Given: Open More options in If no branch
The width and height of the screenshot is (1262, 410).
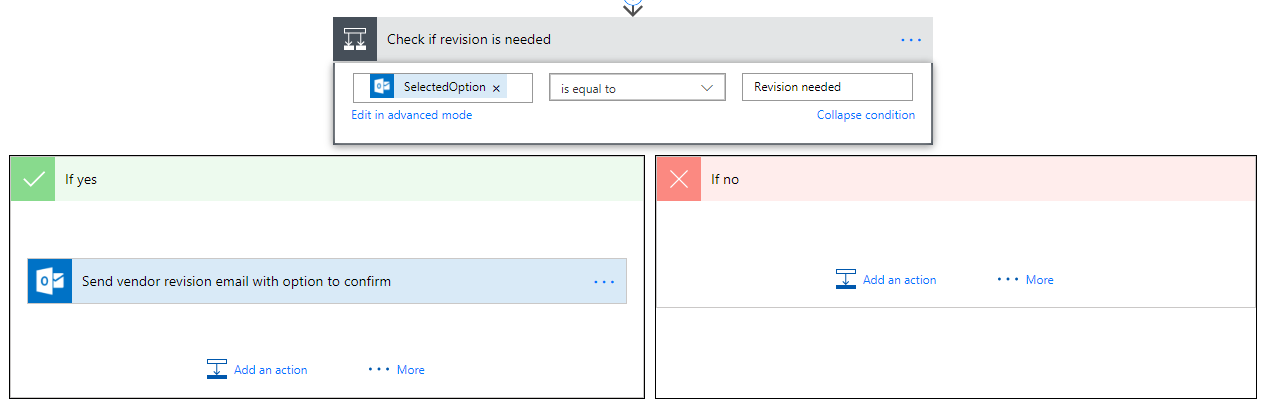Looking at the screenshot, I should 1026,280.
